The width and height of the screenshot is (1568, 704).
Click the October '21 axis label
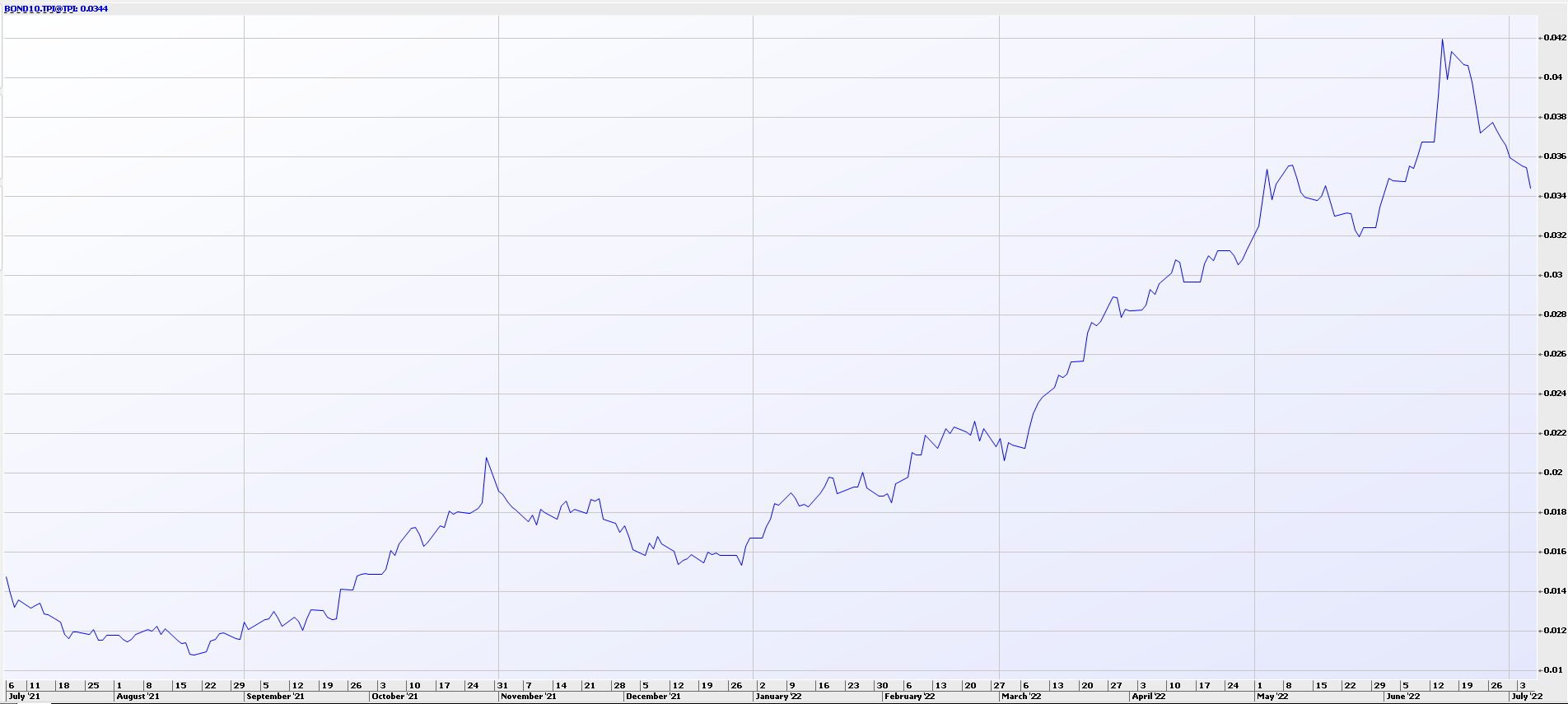pyautogui.click(x=394, y=697)
